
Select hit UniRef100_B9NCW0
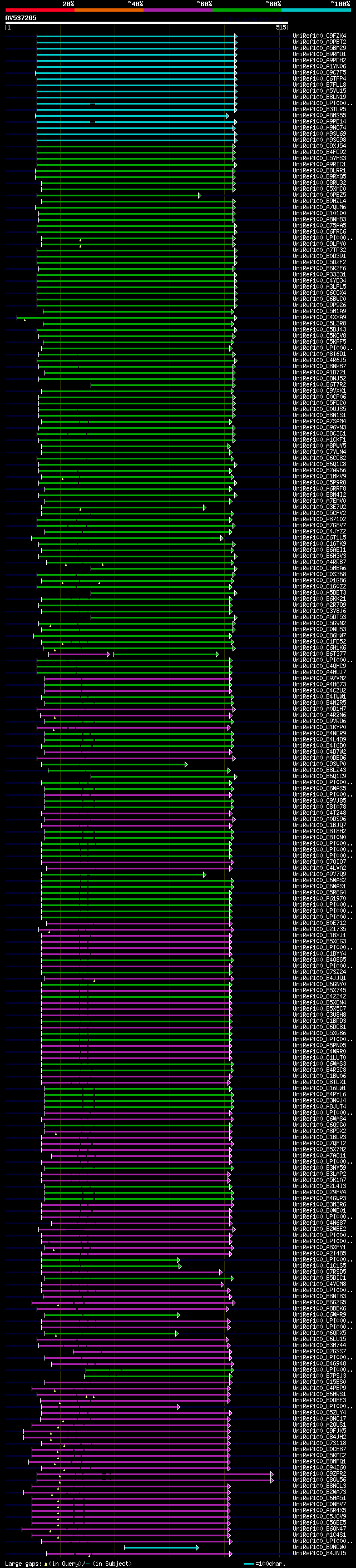click(319, 1547)
